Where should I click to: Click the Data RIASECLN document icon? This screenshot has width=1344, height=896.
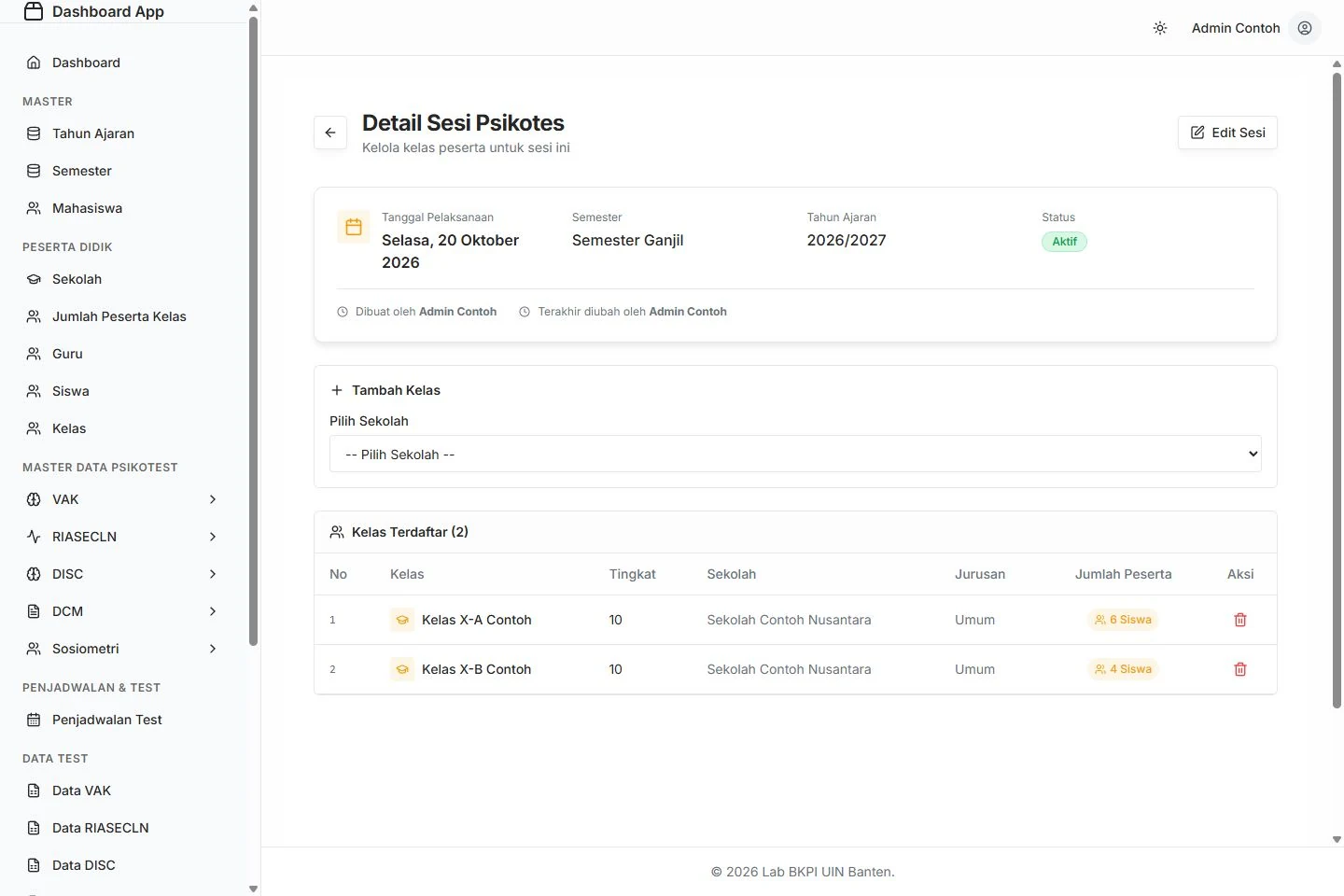point(34,828)
